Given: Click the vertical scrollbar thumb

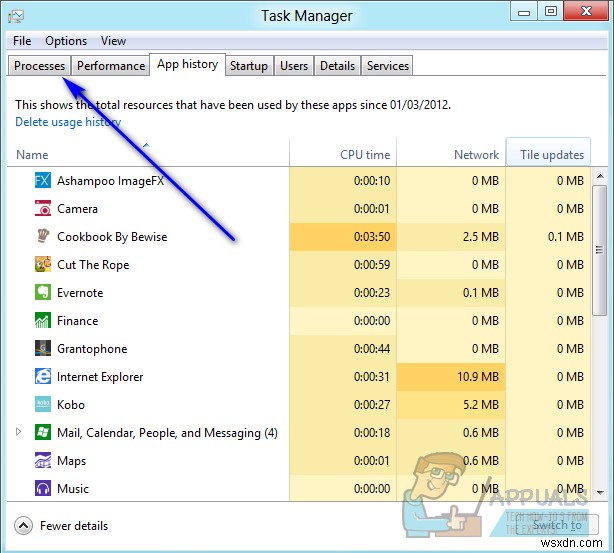Looking at the screenshot, I should pyautogui.click(x=600, y=250).
